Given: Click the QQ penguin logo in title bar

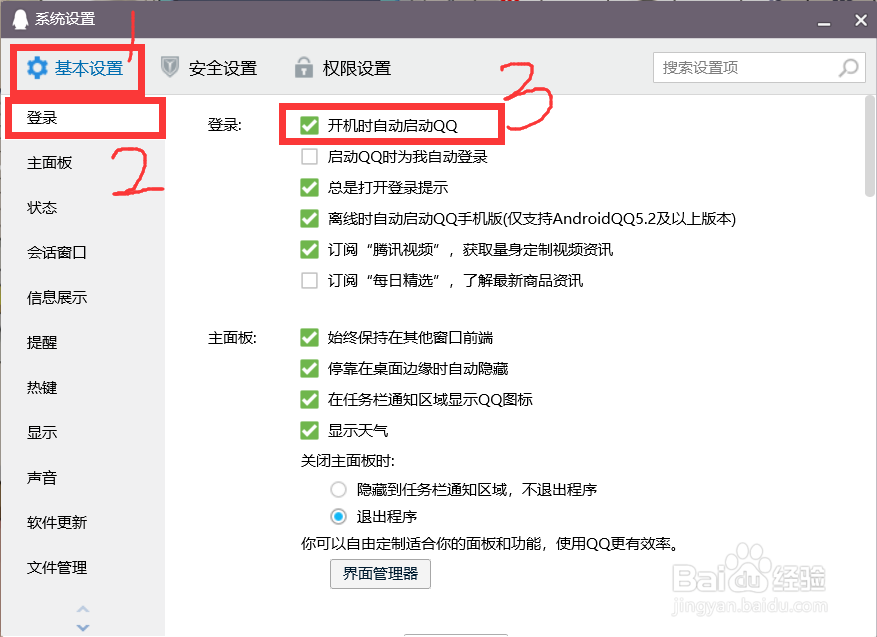Looking at the screenshot, I should [20, 19].
